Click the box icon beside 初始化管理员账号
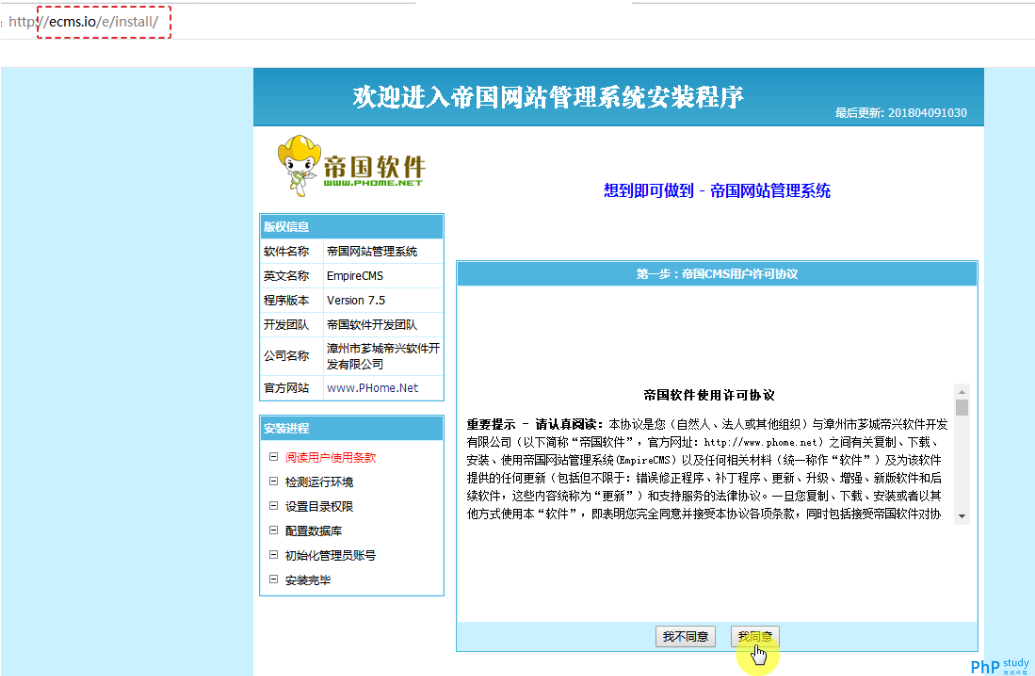Image resolution: width=1035 pixels, height=676 pixels. (x=273, y=555)
